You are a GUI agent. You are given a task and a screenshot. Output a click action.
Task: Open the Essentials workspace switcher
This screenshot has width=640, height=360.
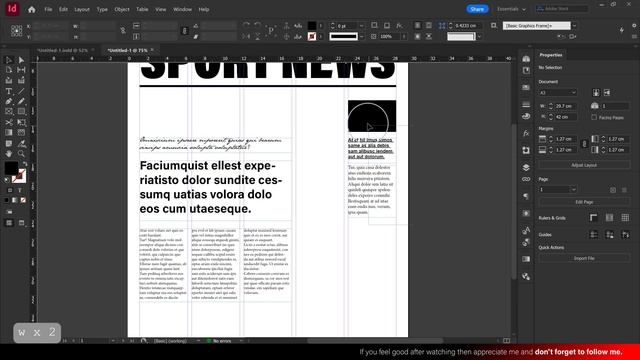[x=511, y=9]
